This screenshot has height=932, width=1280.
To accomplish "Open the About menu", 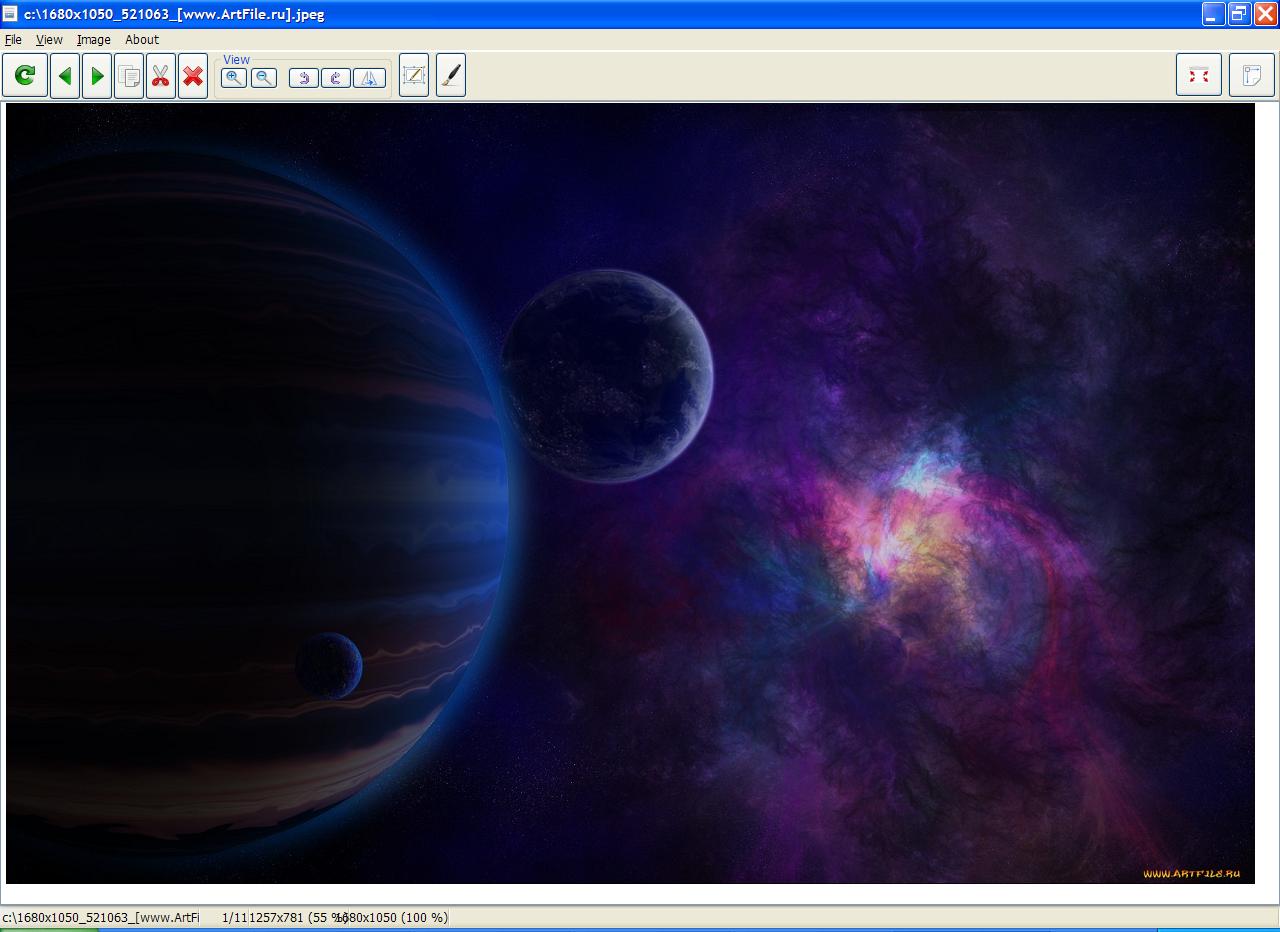I will (142, 40).
